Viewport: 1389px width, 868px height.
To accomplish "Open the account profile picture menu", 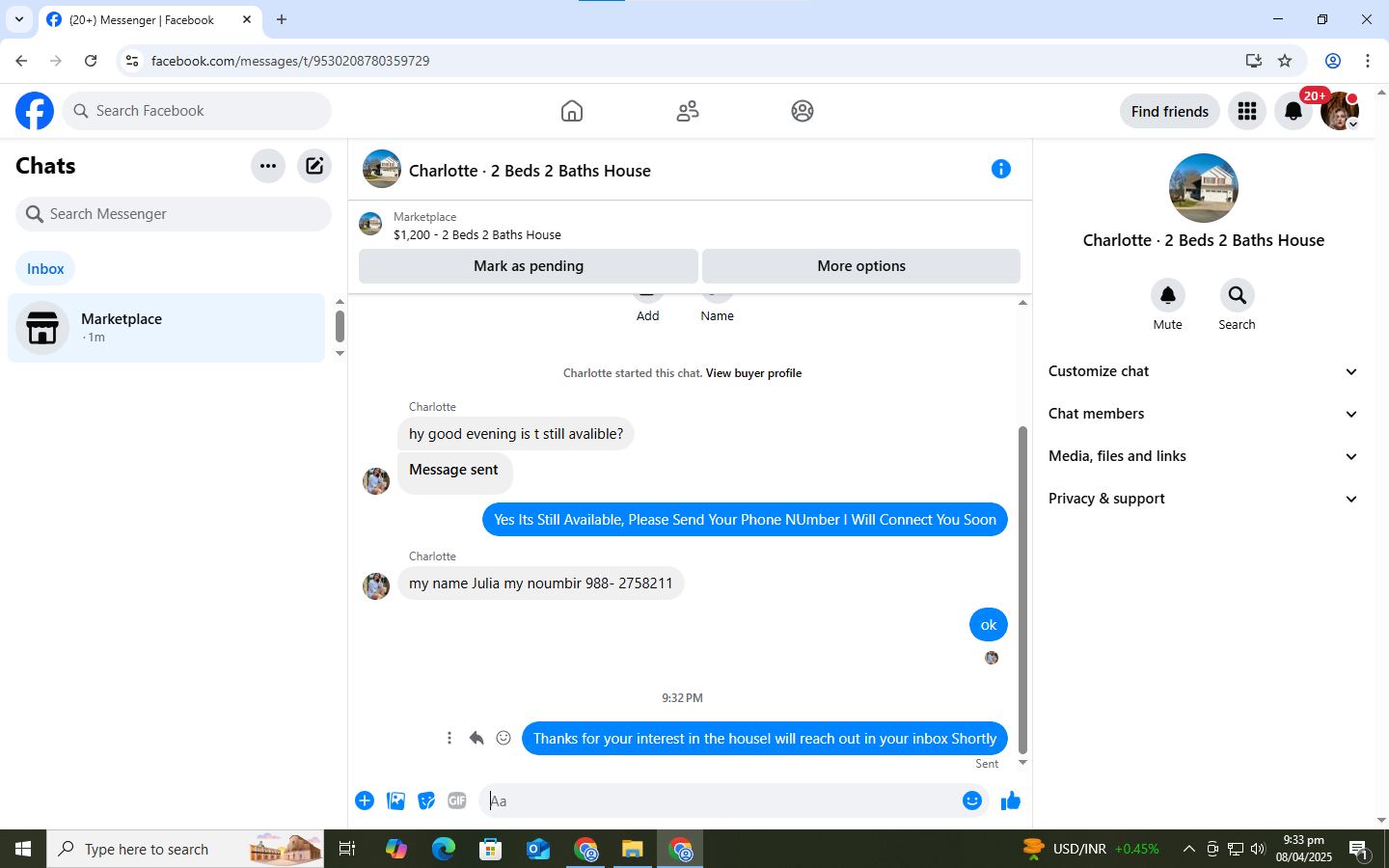I will (x=1340, y=111).
